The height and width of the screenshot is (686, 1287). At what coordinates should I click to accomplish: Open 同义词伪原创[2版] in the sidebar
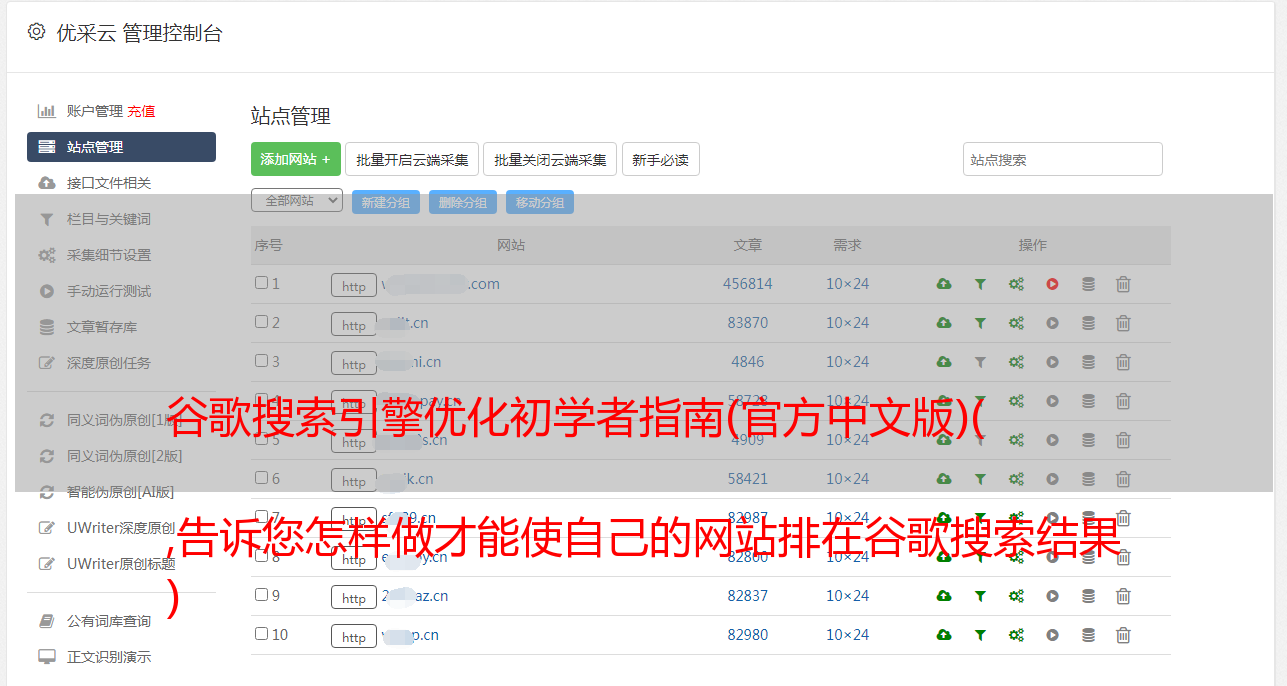(x=125, y=456)
